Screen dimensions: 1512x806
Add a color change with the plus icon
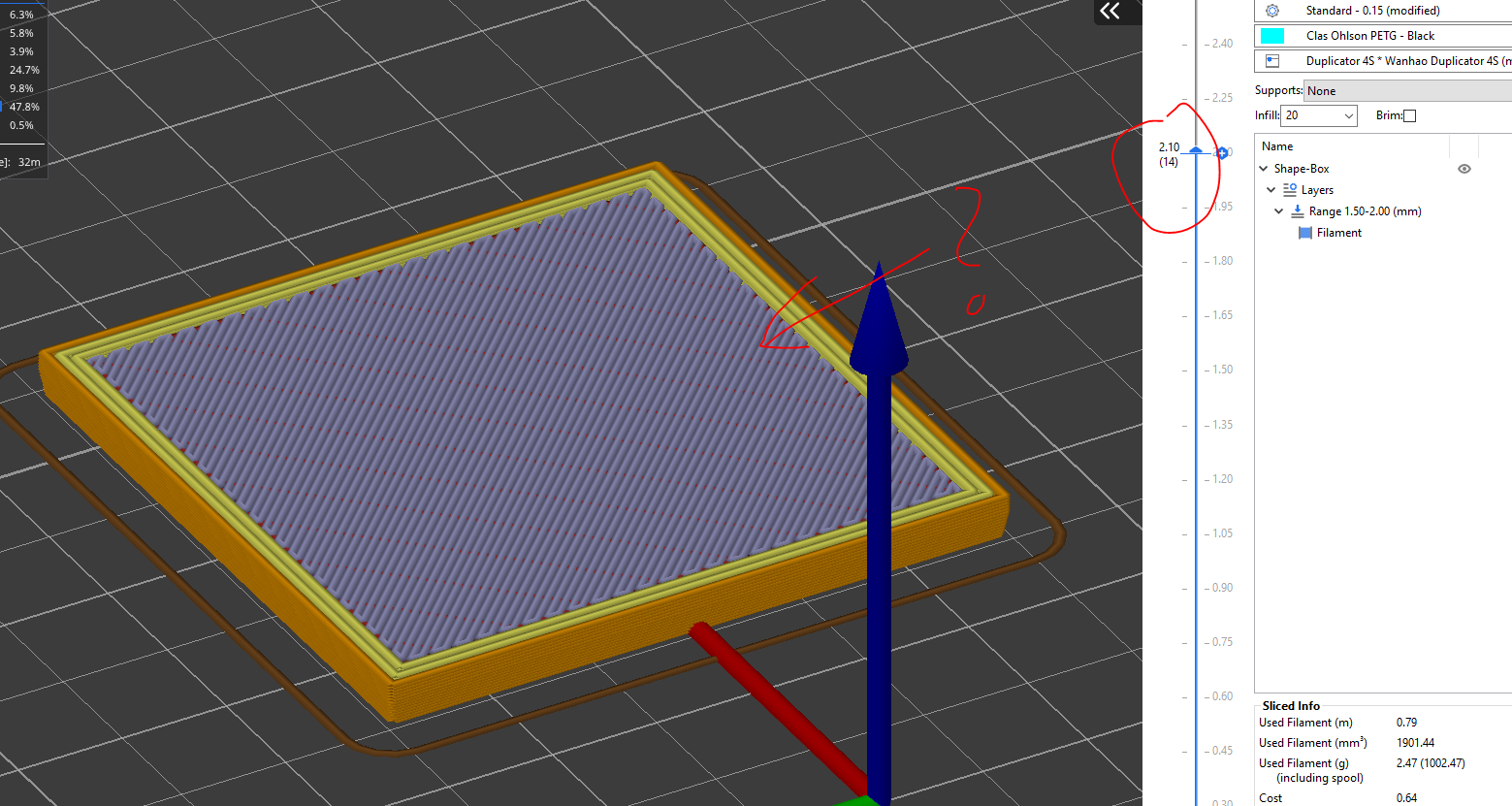point(1223,152)
